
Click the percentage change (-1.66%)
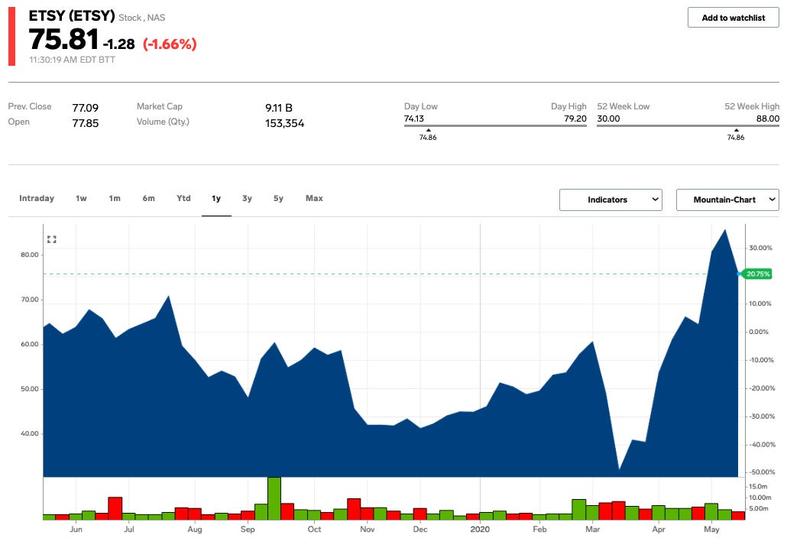click(x=170, y=44)
